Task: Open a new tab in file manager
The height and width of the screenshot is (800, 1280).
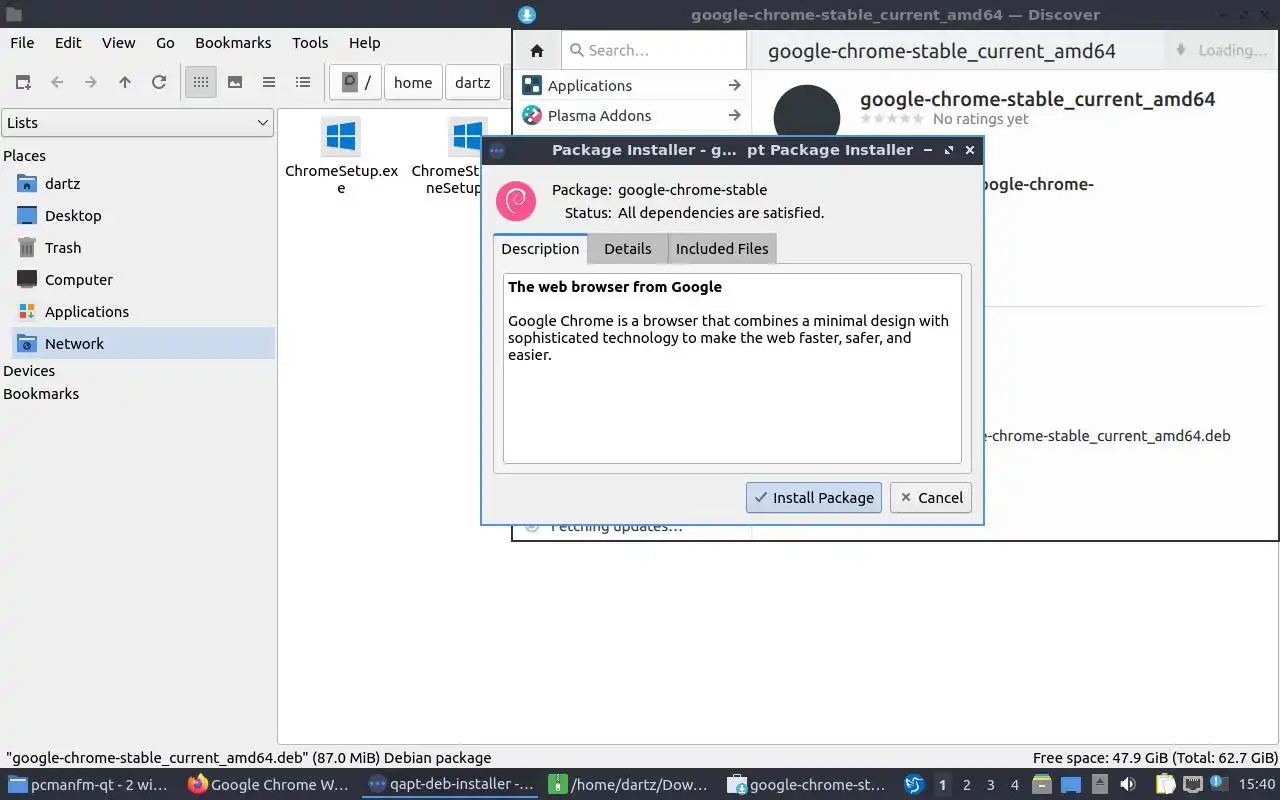Action: click(23, 82)
